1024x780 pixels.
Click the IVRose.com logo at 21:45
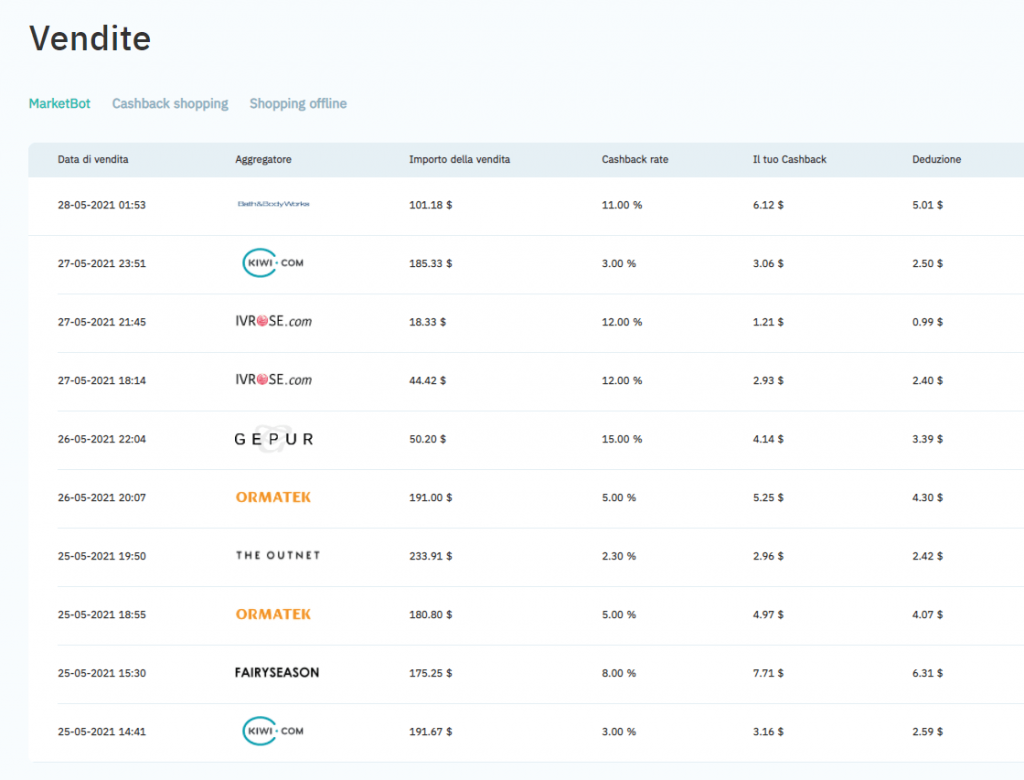pos(273,322)
